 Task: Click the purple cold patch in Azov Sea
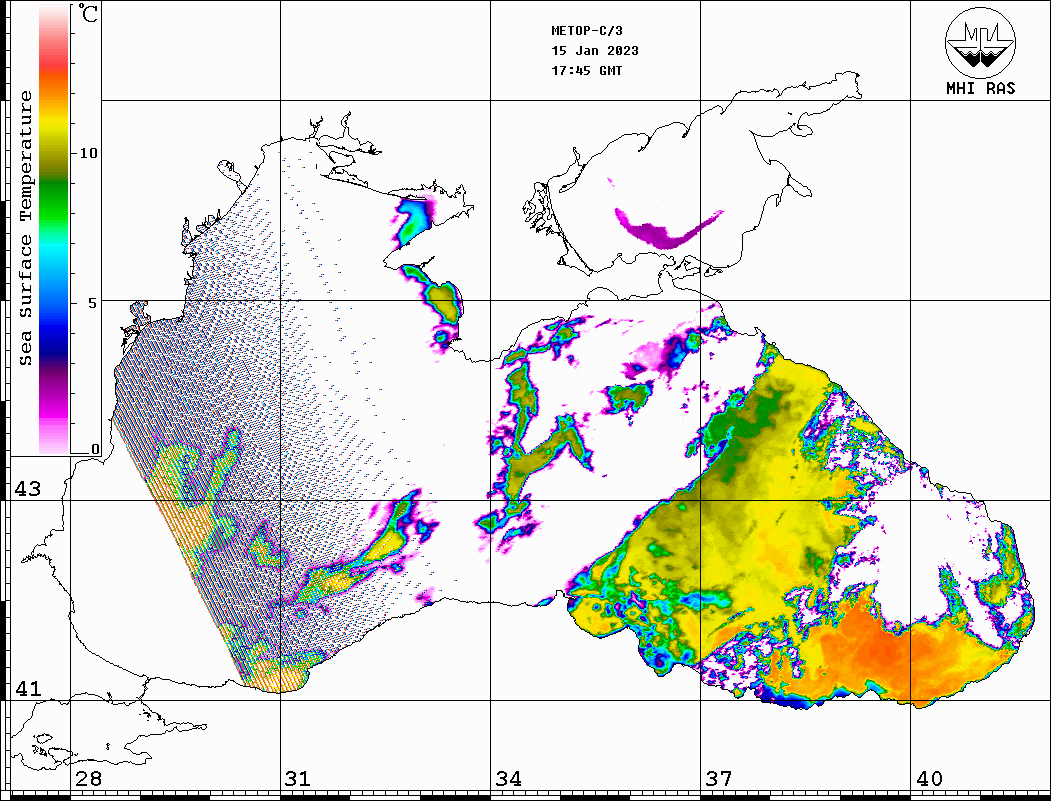click(660, 233)
